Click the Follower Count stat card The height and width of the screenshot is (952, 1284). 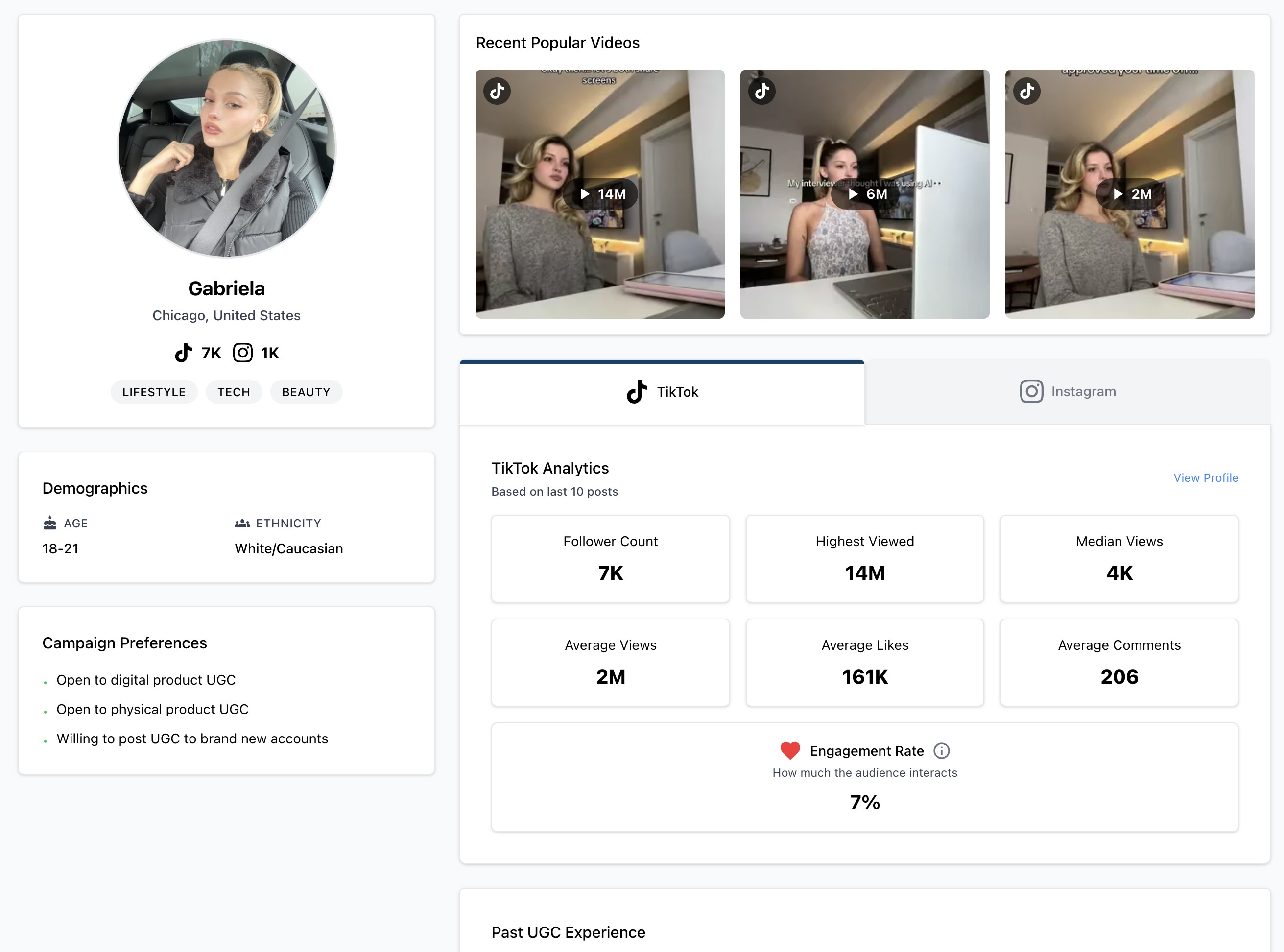click(x=610, y=558)
